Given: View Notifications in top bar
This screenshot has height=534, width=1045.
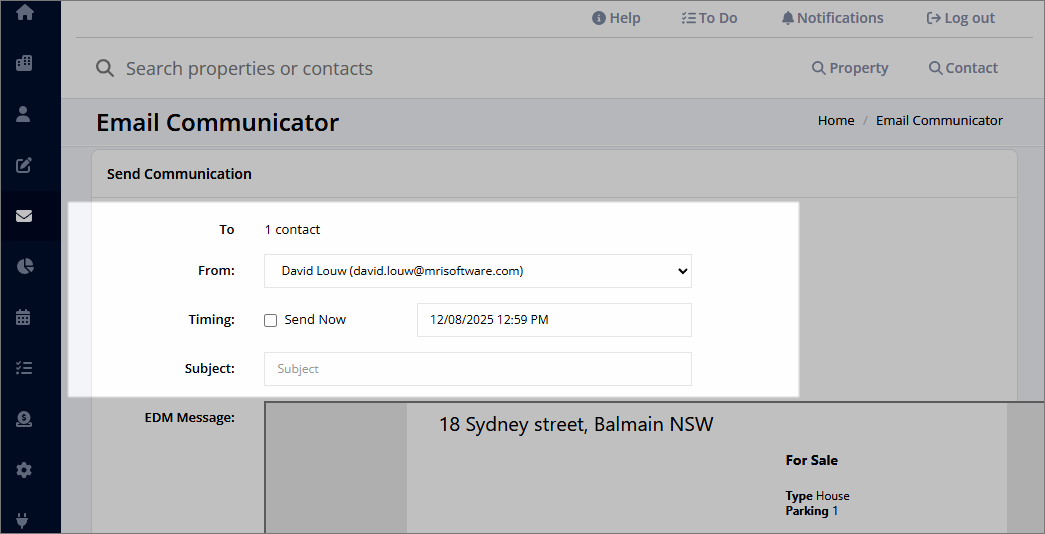Looking at the screenshot, I should click(x=832, y=18).
